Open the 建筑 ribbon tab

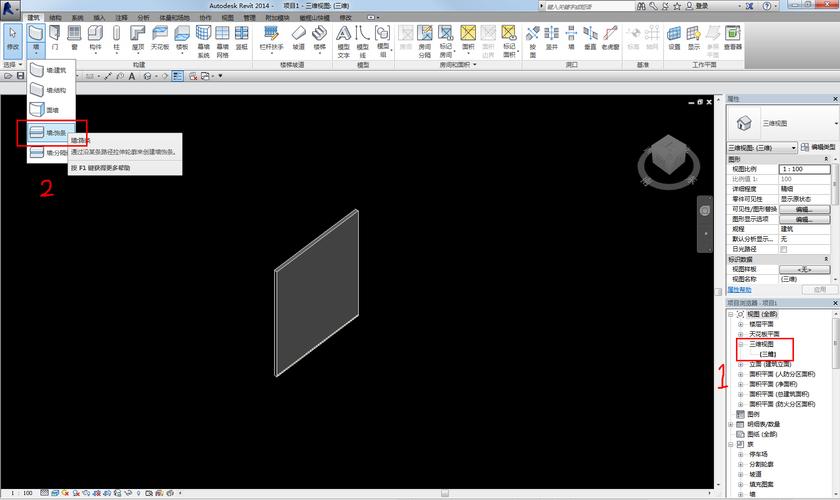[x=33, y=18]
